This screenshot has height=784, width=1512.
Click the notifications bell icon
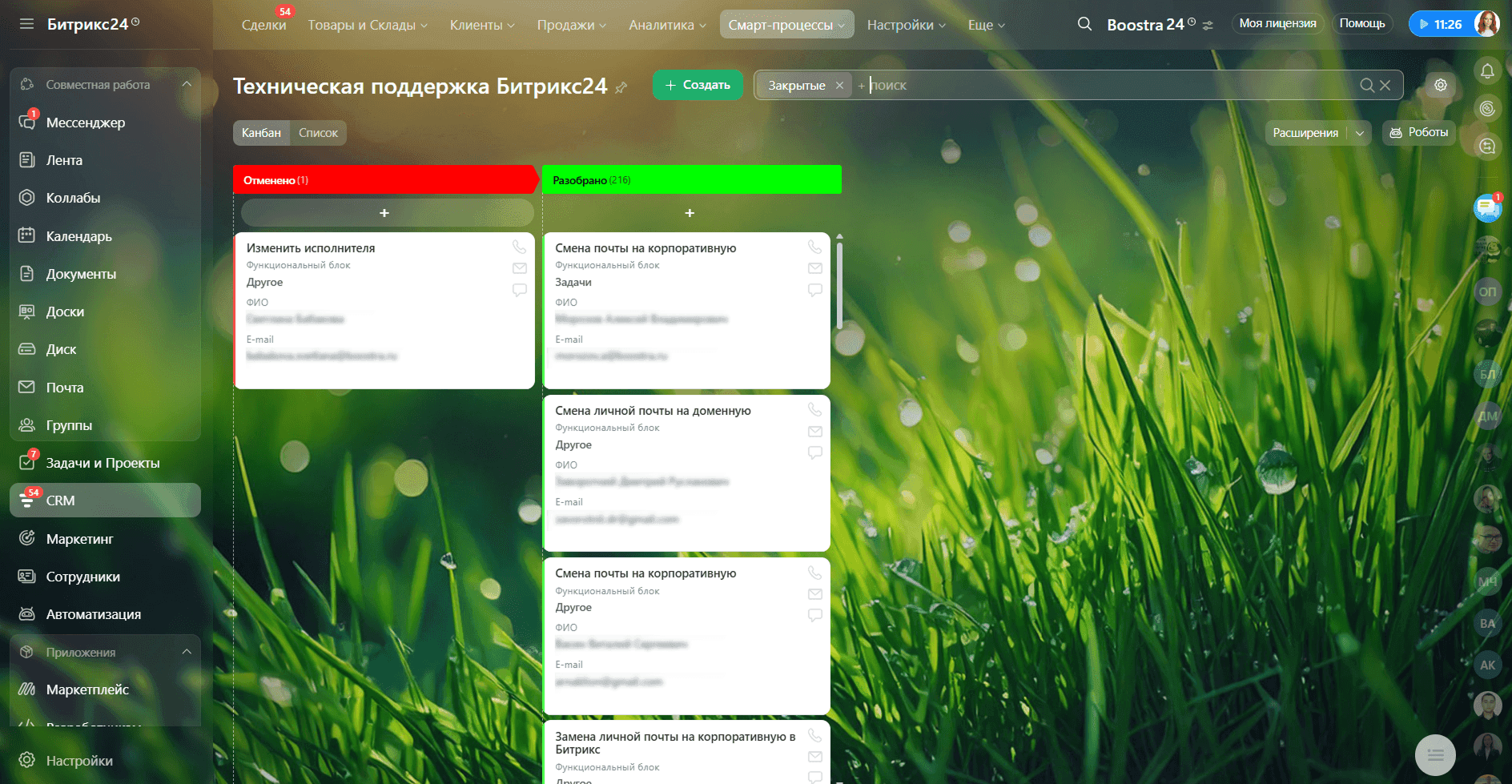click(1487, 71)
